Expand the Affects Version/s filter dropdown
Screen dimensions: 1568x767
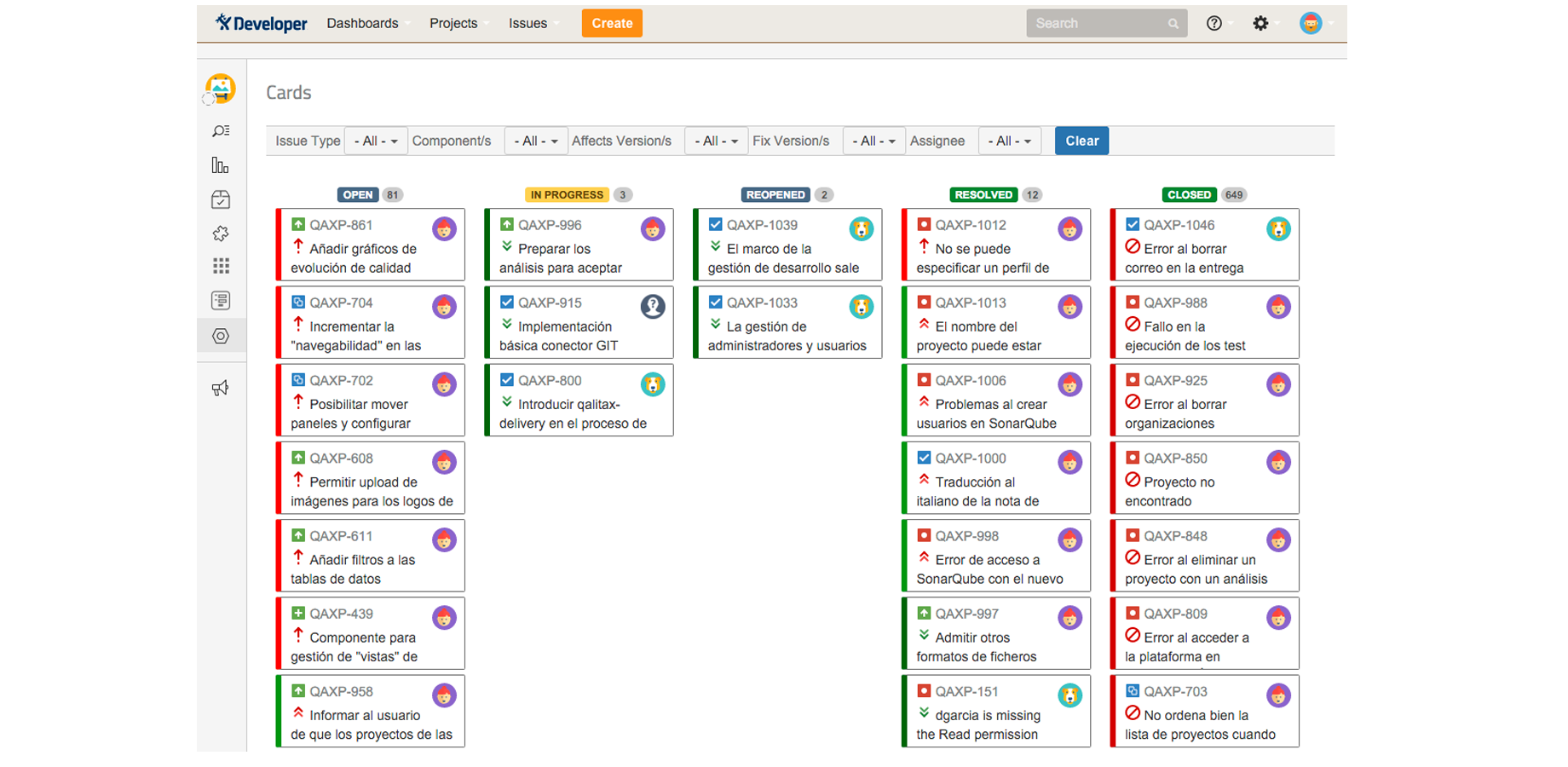717,141
